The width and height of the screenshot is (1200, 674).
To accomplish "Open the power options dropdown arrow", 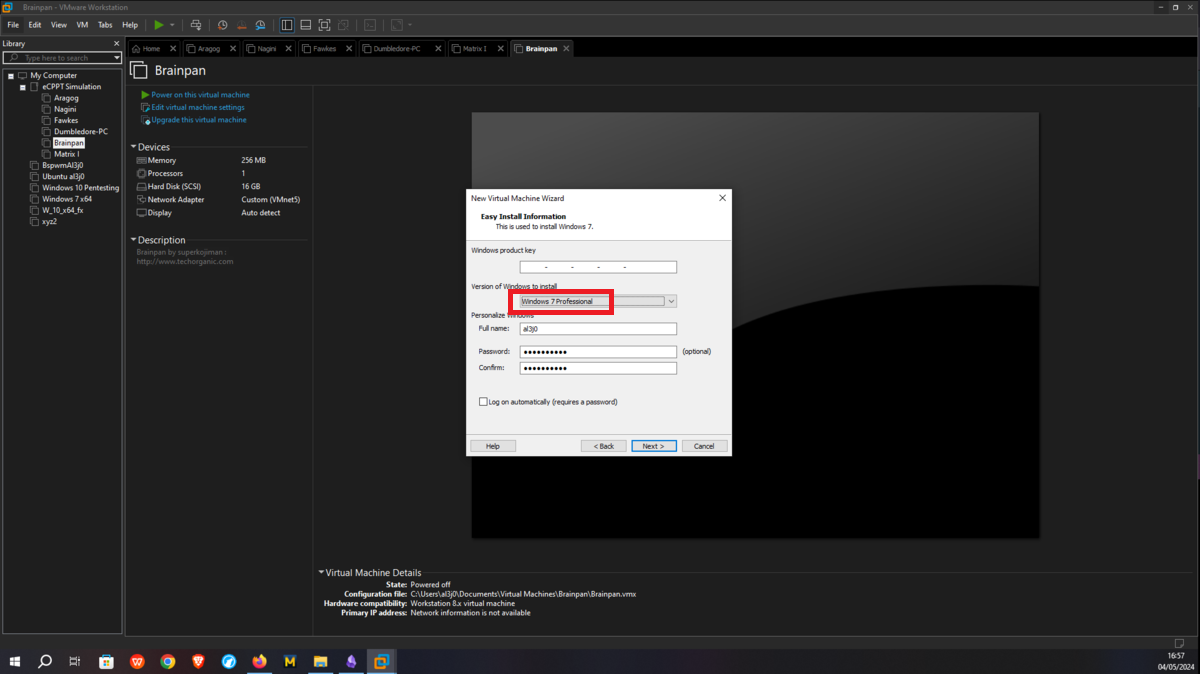I will click(172, 25).
